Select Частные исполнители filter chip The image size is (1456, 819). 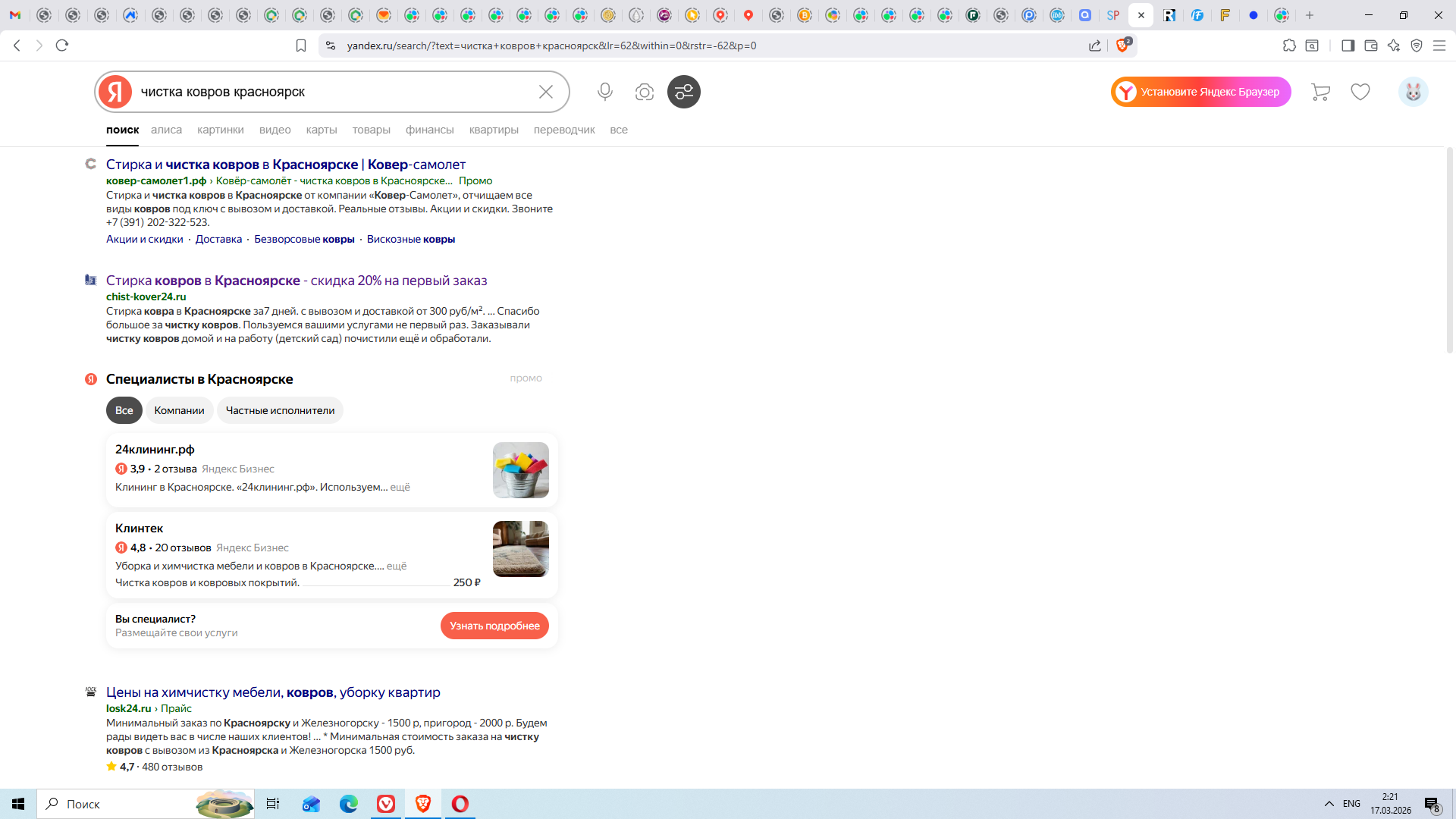[280, 410]
